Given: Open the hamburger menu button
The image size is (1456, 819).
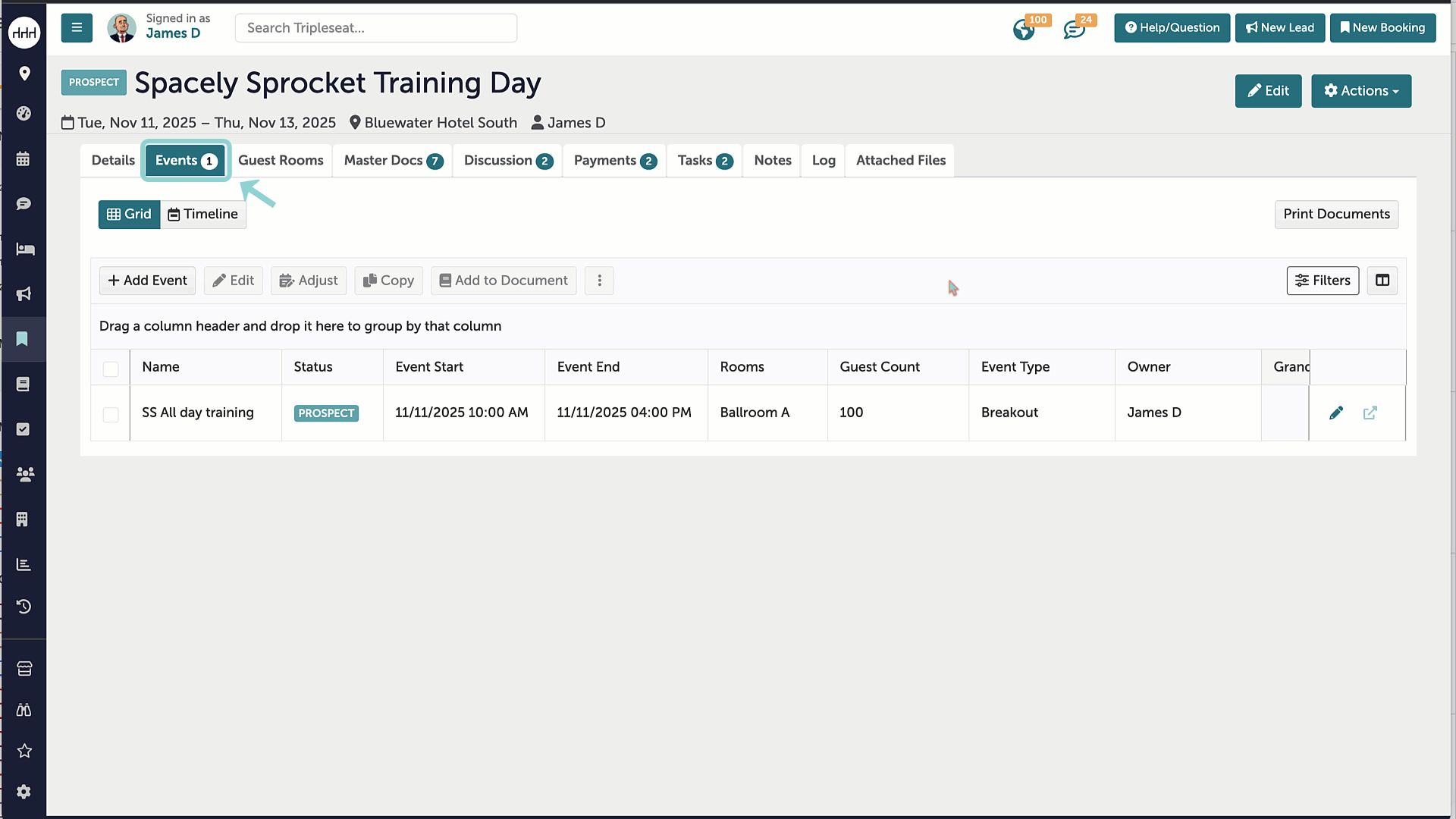Looking at the screenshot, I should click(77, 28).
